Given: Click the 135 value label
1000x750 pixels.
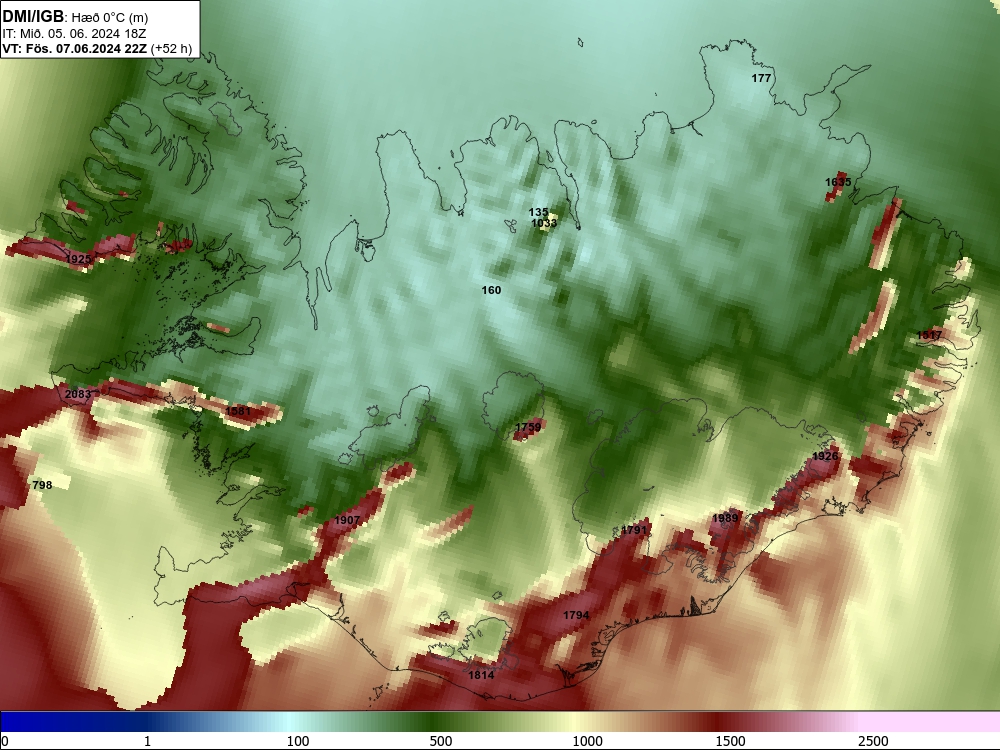Looking at the screenshot, I should pos(538,212).
